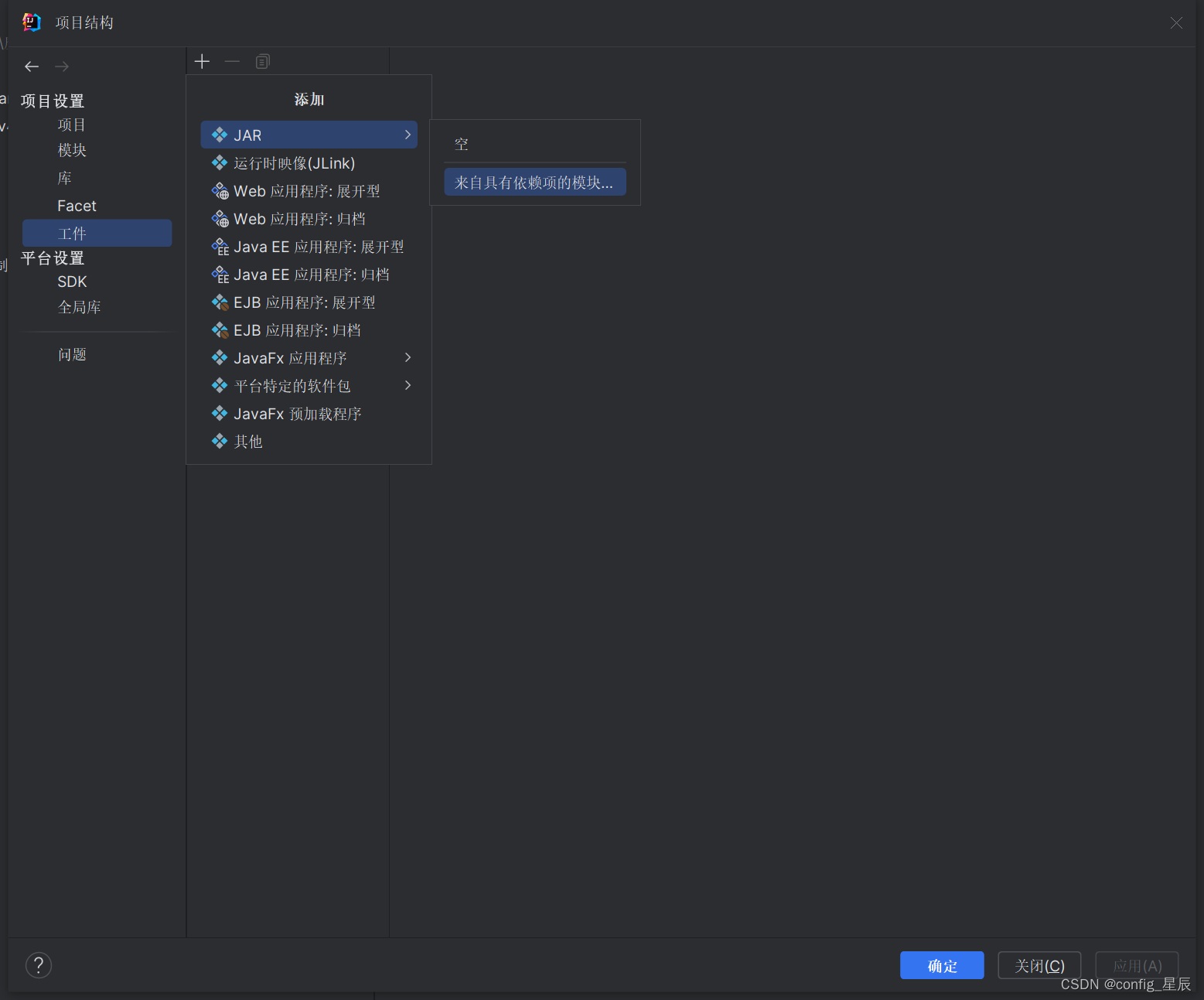1204x1000 pixels.
Task: Click the copy artifact toolbar icon
Action: pyautogui.click(x=263, y=62)
